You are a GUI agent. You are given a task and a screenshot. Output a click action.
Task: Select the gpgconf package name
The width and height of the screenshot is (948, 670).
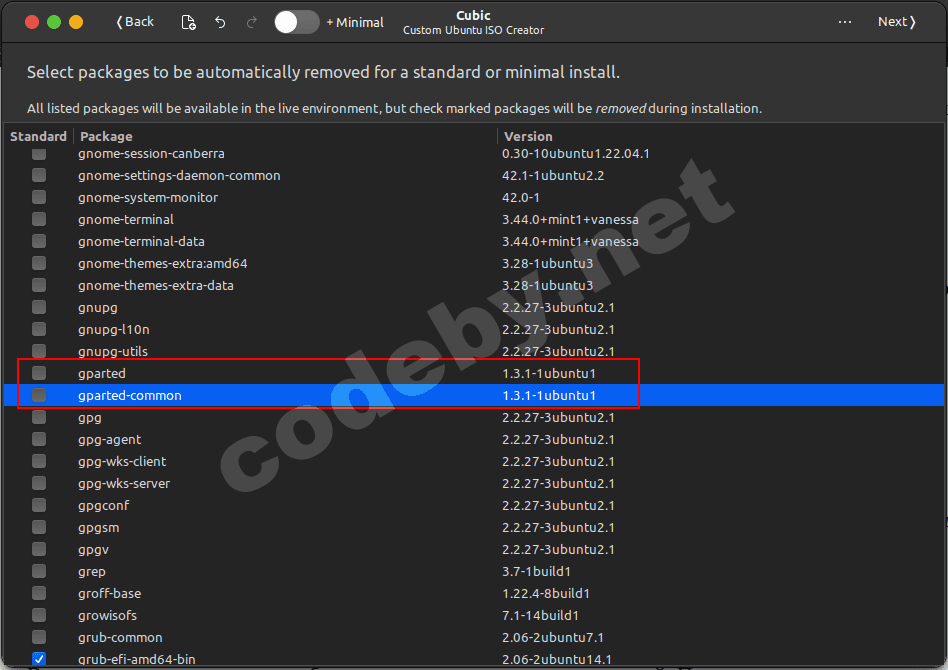[x=103, y=506]
